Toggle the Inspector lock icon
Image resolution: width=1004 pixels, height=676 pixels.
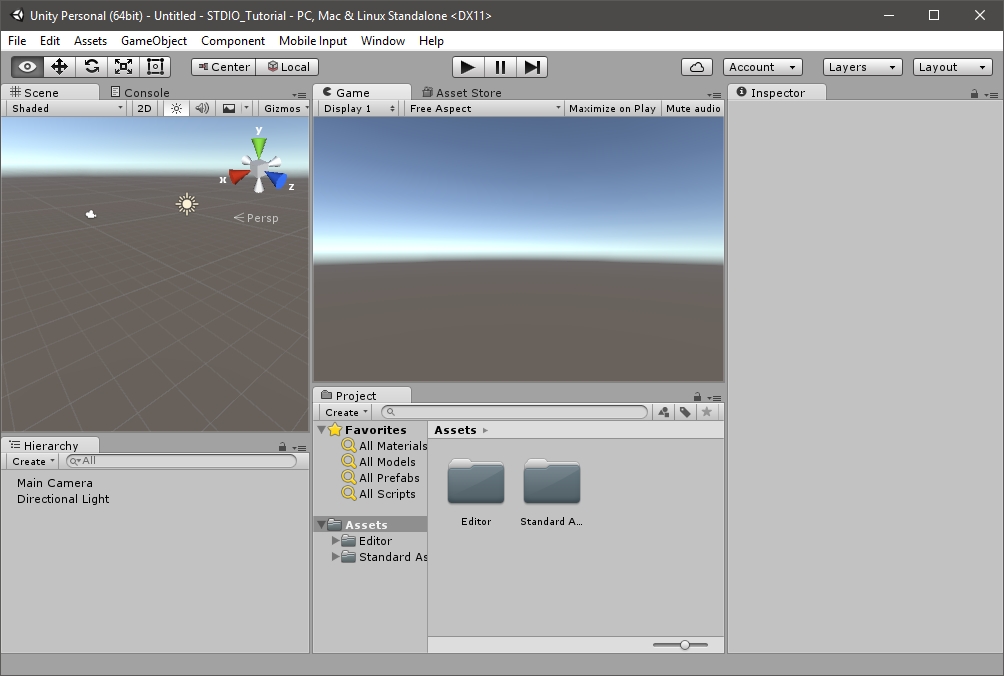(974, 94)
